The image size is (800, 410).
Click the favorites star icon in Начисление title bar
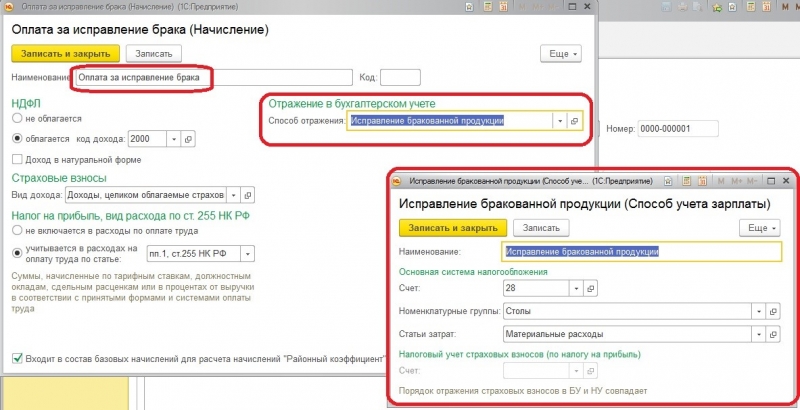pyautogui.click(x=468, y=6)
